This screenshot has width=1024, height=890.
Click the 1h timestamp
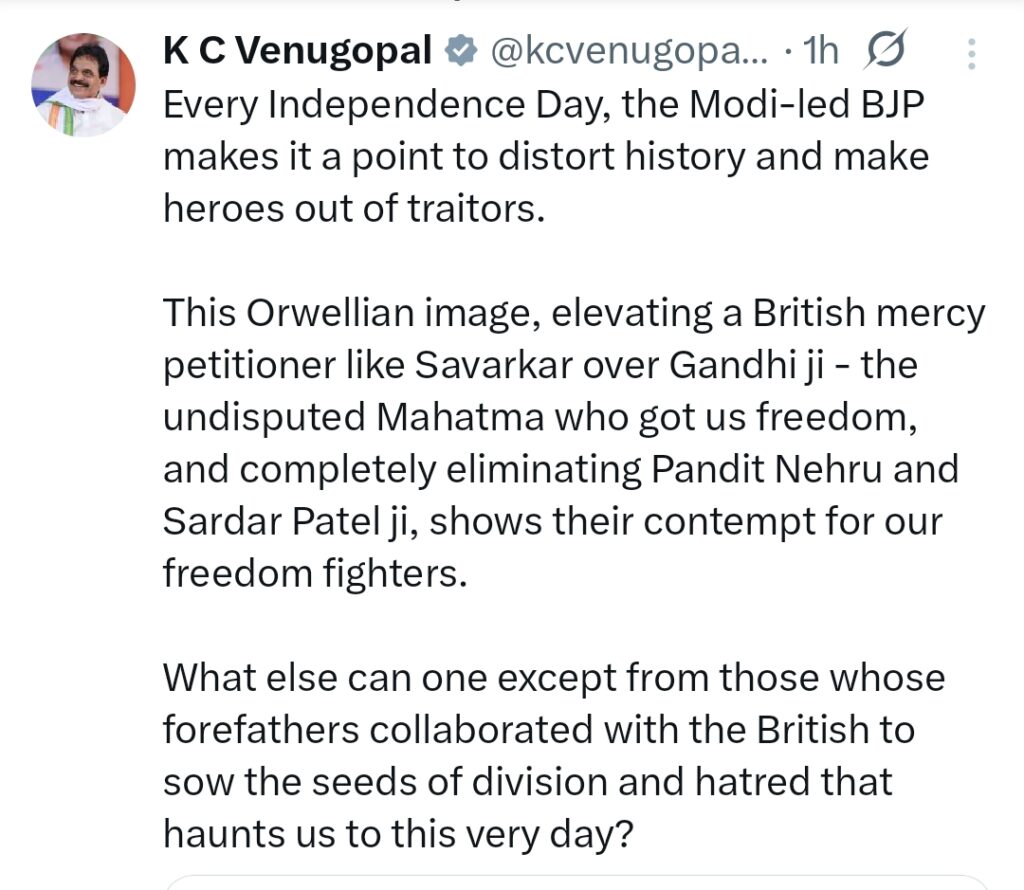tap(819, 51)
